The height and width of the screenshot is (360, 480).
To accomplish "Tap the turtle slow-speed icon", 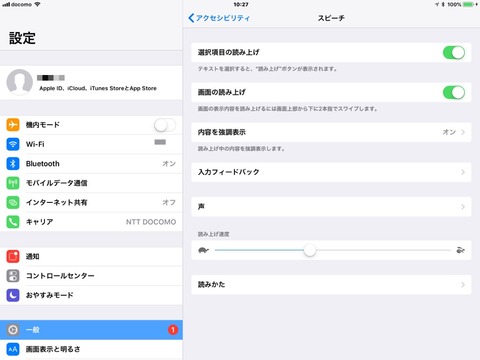I will 203,250.
